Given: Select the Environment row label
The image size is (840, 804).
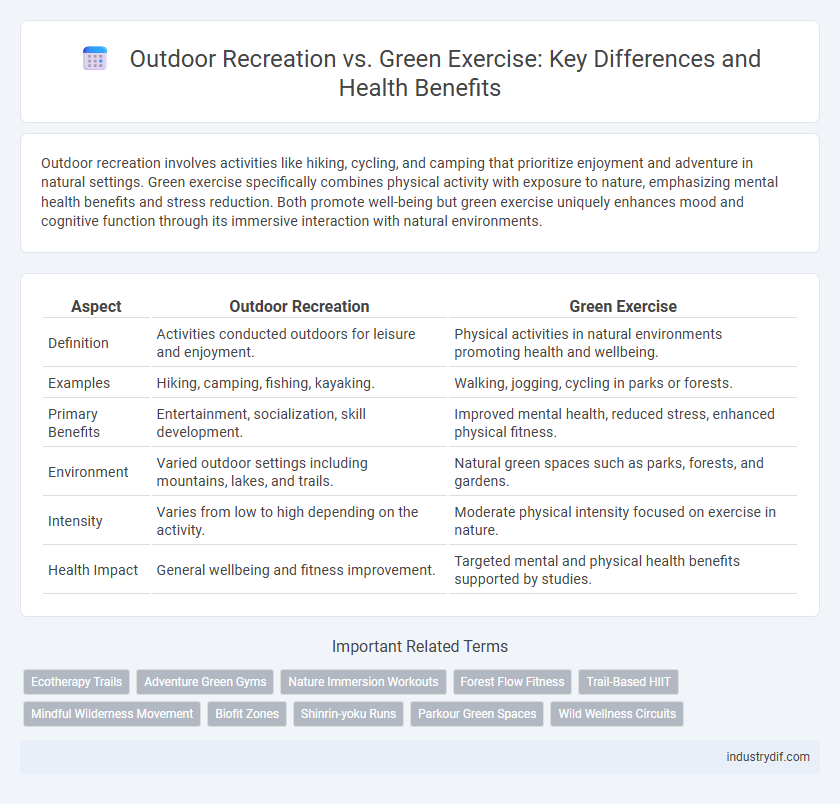Looking at the screenshot, I should point(88,472).
